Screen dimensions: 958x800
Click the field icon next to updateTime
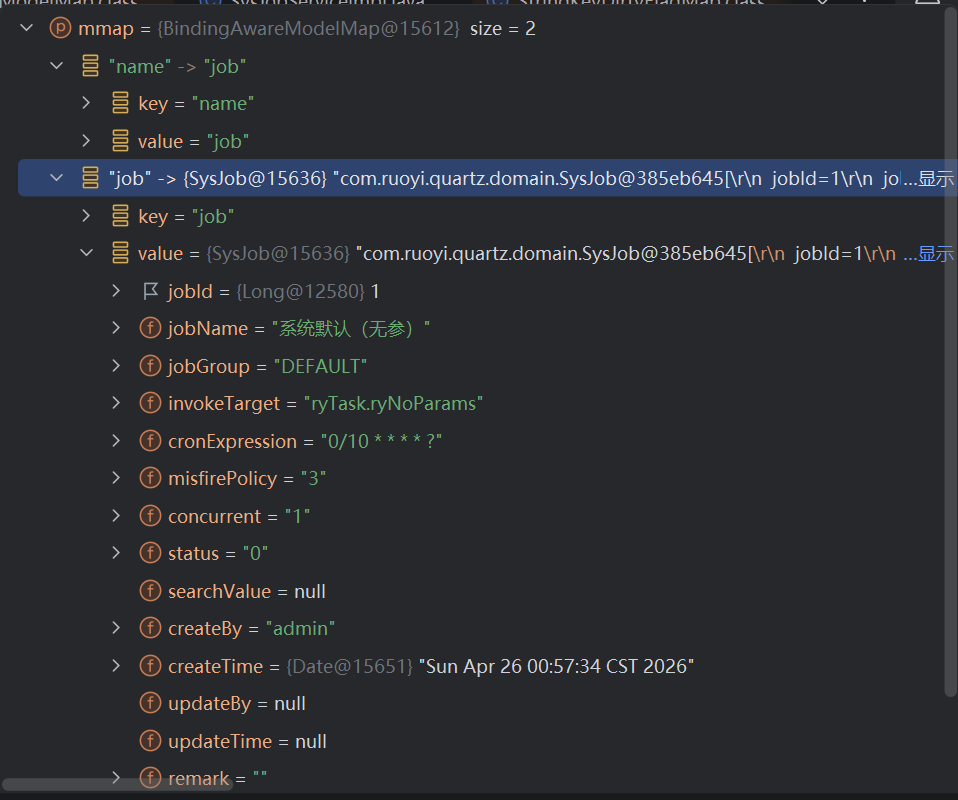150,741
